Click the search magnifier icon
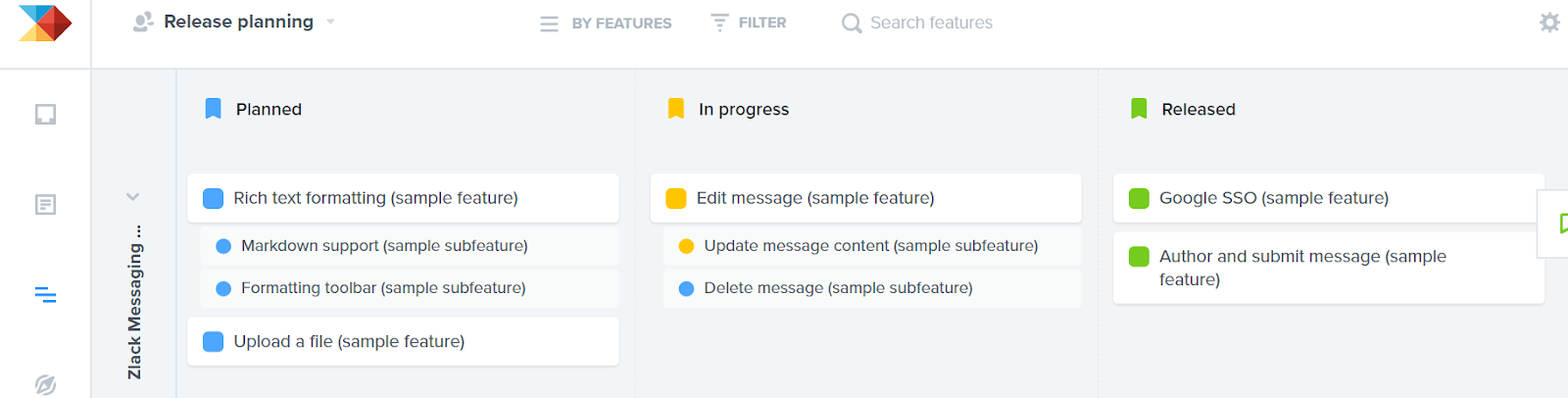The width and height of the screenshot is (1568, 398). click(852, 24)
